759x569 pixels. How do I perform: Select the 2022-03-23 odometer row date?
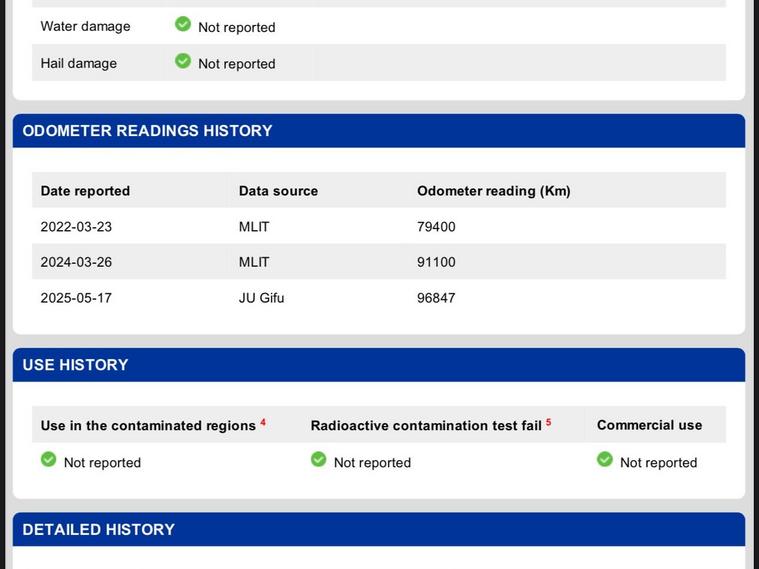click(76, 227)
